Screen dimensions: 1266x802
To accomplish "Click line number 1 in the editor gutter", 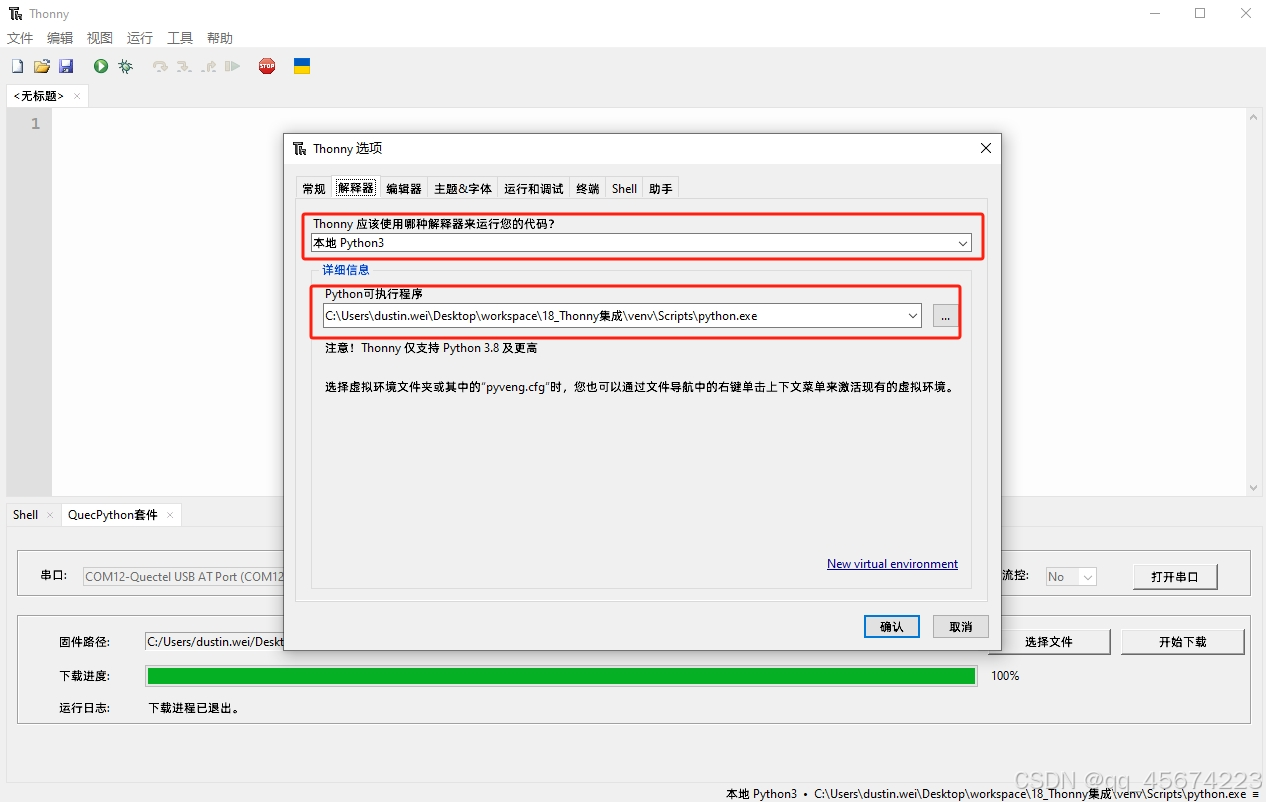I will tap(35, 124).
